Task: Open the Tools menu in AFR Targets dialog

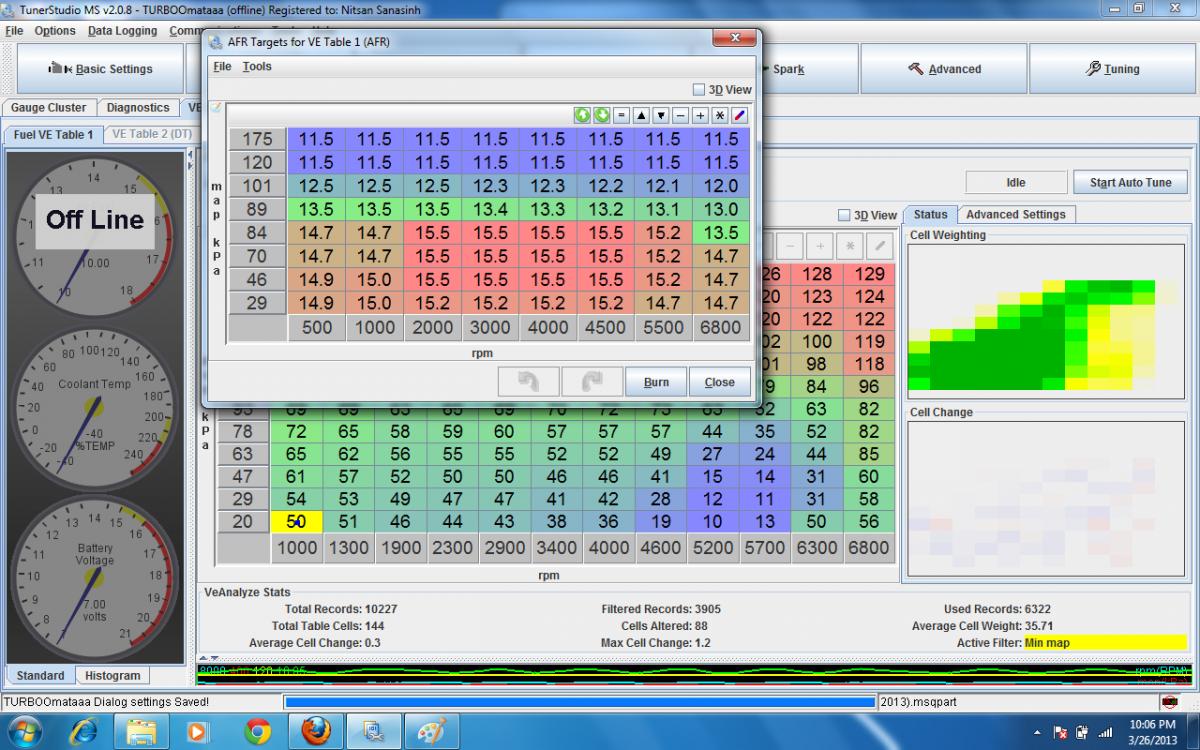Action: point(257,67)
